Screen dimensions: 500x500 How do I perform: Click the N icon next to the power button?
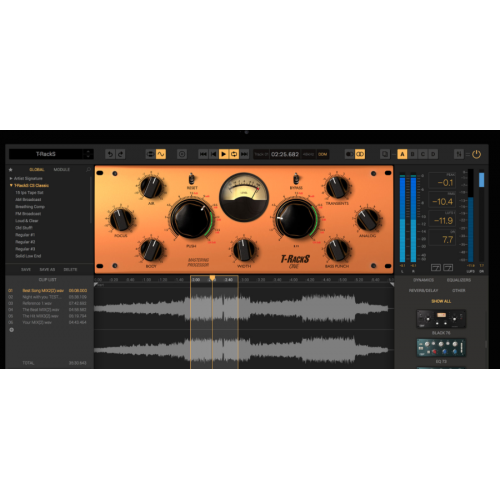[459, 154]
